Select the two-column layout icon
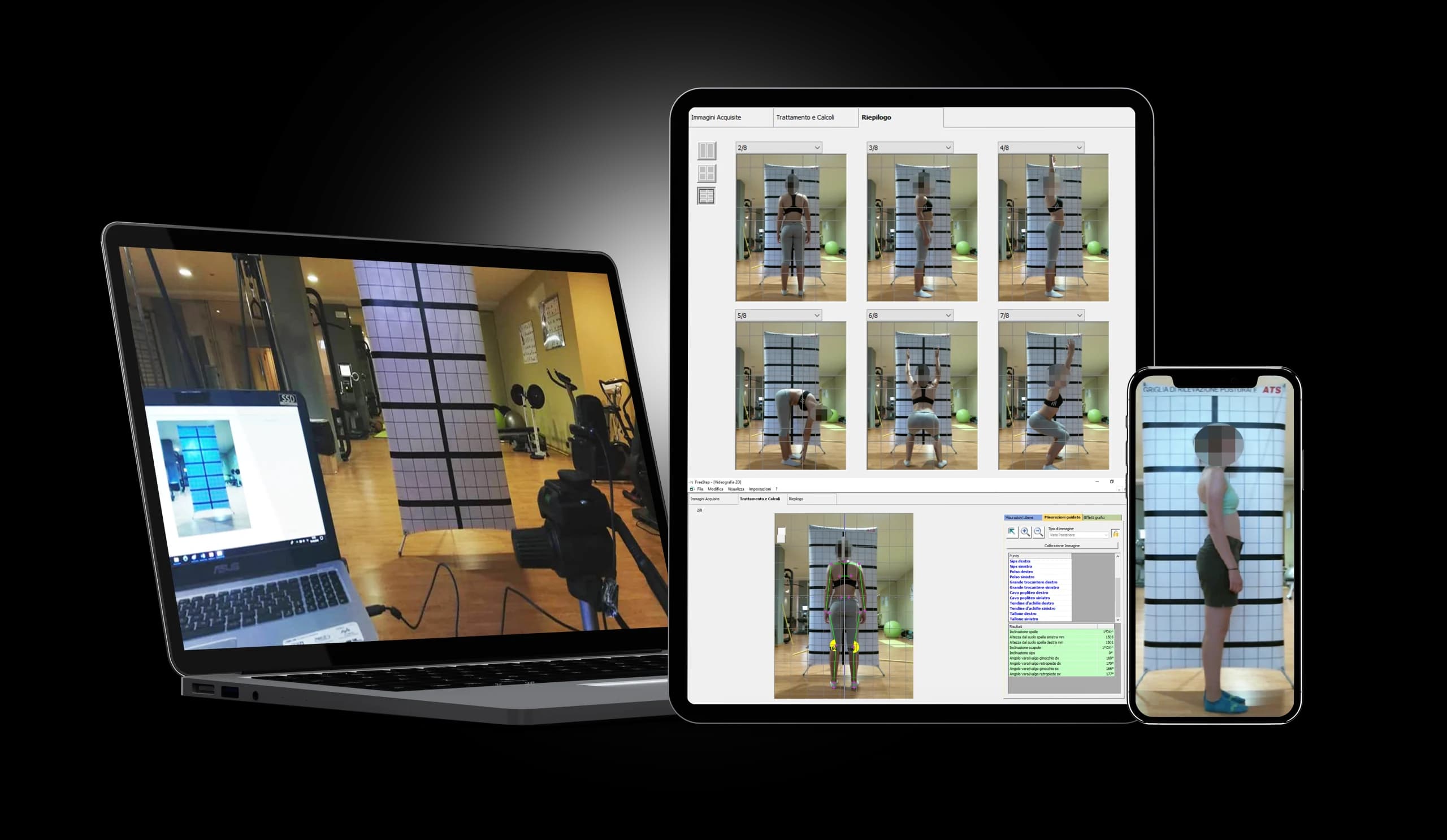Viewport: 1447px width, 840px height. (707, 151)
